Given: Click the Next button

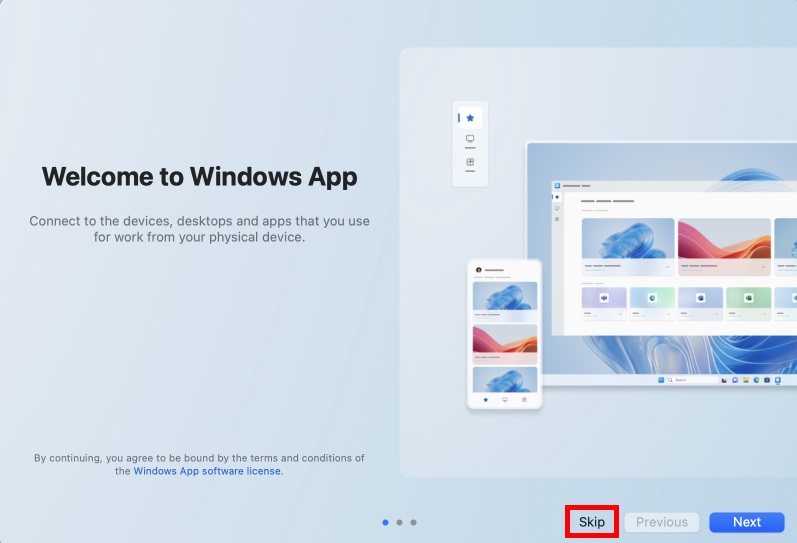Looking at the screenshot, I should (x=747, y=522).
